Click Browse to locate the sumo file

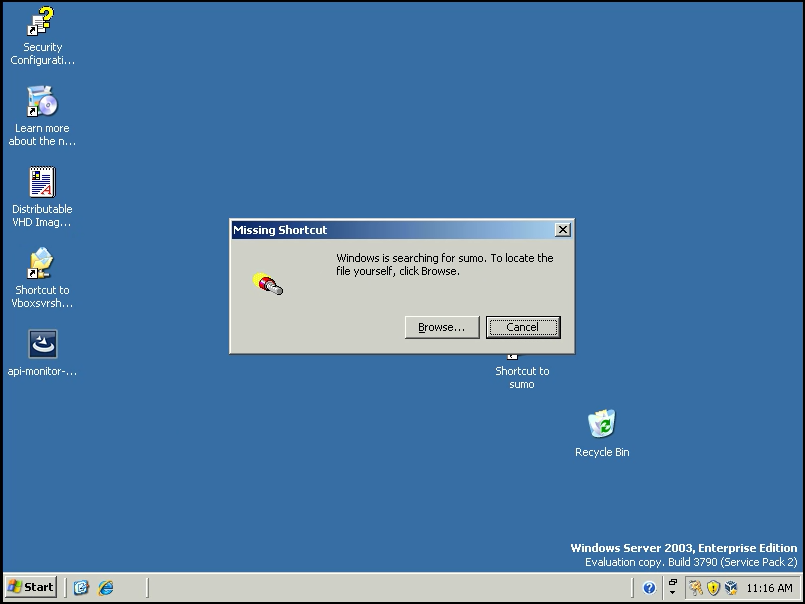tap(441, 327)
